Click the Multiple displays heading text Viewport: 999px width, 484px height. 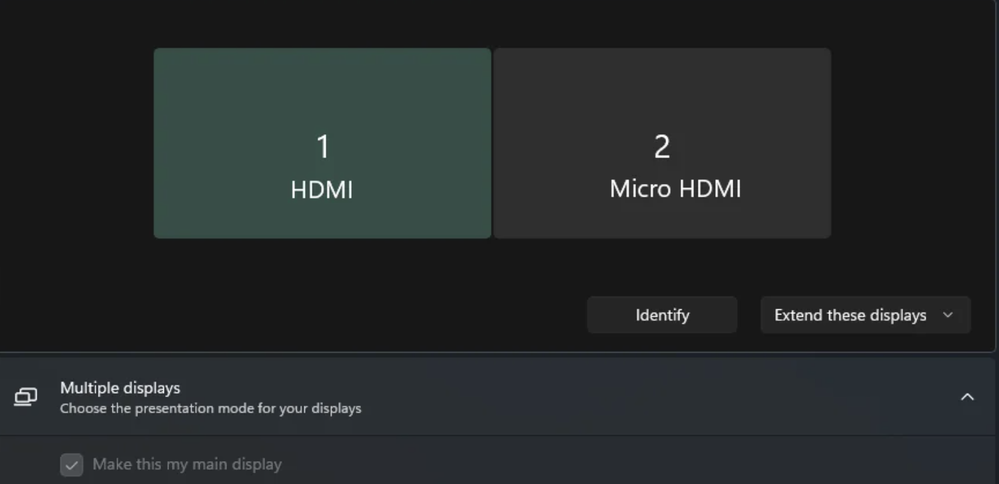120,387
